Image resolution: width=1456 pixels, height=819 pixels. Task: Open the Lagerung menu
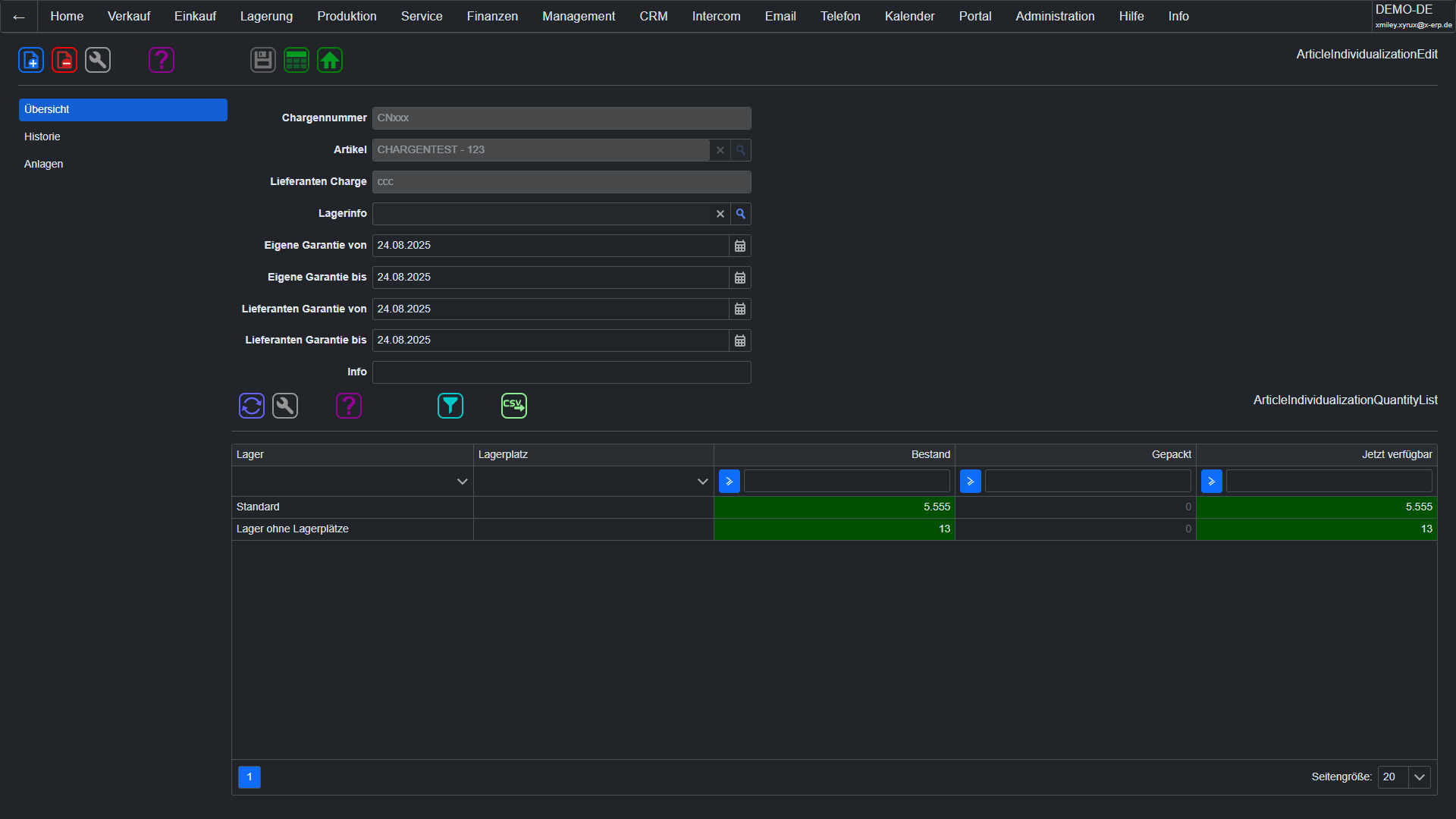(x=266, y=16)
